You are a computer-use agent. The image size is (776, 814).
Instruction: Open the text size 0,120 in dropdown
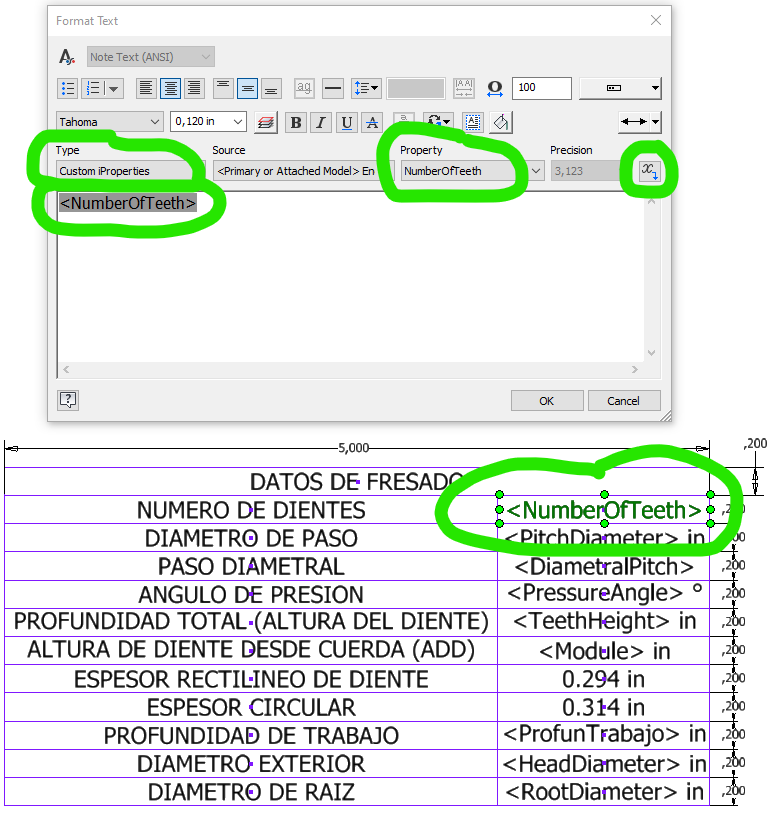(x=237, y=122)
